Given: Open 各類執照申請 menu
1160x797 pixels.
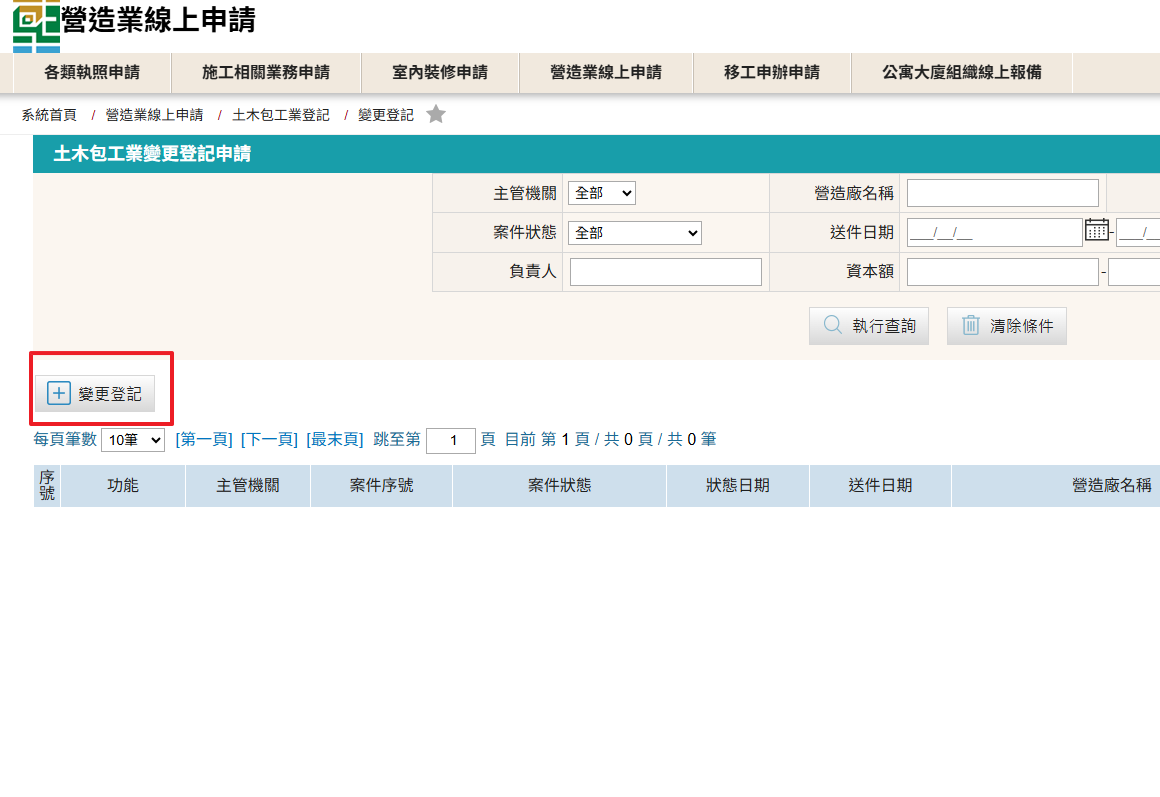Looking at the screenshot, I should [92, 72].
